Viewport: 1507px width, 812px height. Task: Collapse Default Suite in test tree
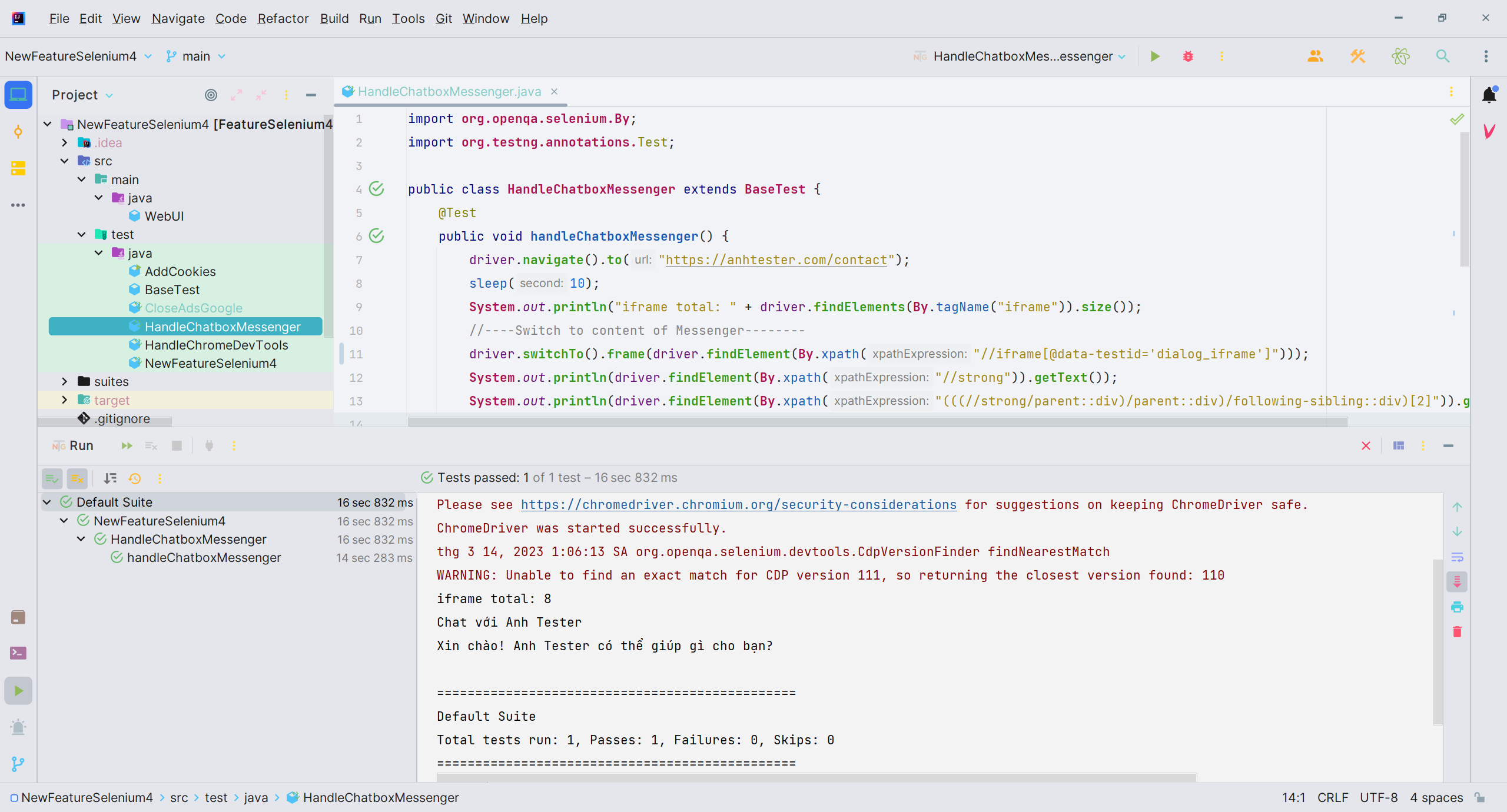click(x=47, y=502)
